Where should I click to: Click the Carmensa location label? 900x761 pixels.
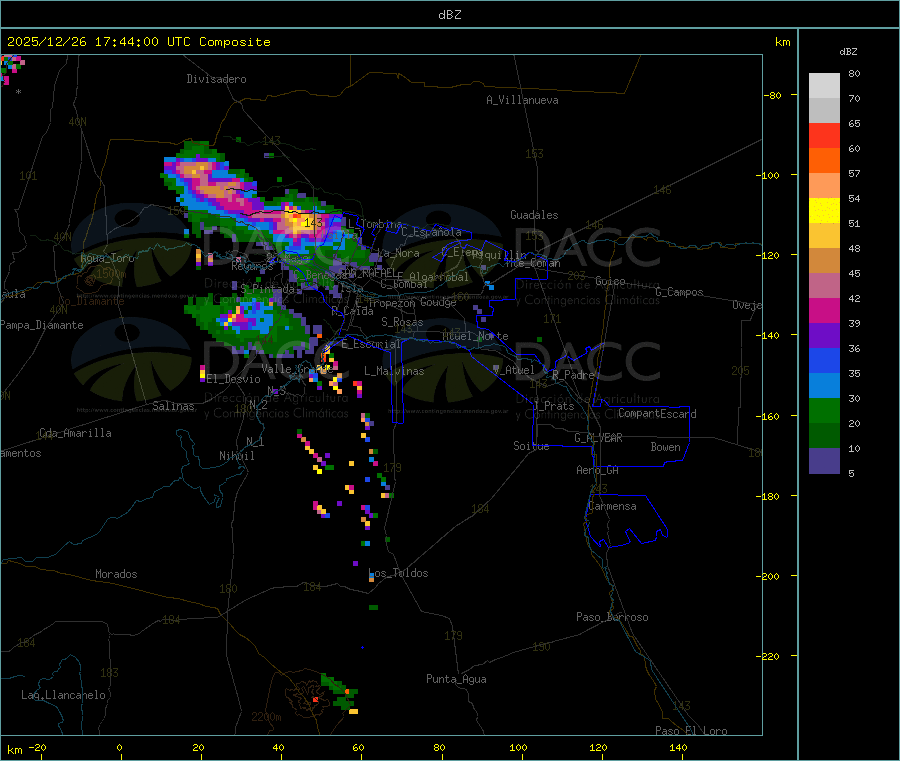pyautogui.click(x=612, y=506)
